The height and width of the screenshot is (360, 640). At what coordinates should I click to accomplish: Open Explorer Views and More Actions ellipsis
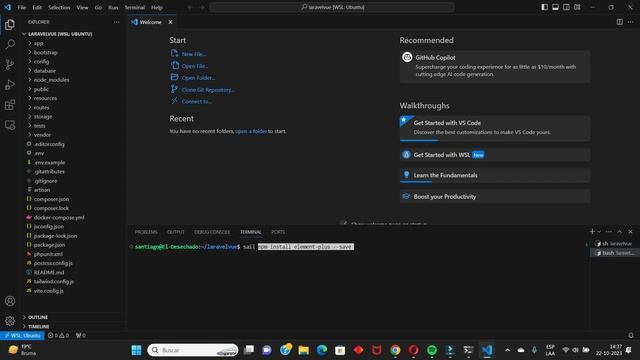click(117, 22)
